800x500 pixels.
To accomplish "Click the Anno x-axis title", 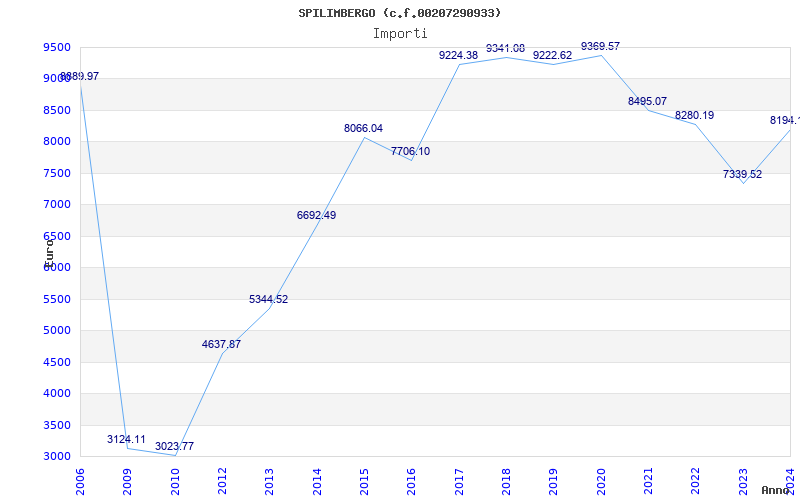I will point(775,490).
